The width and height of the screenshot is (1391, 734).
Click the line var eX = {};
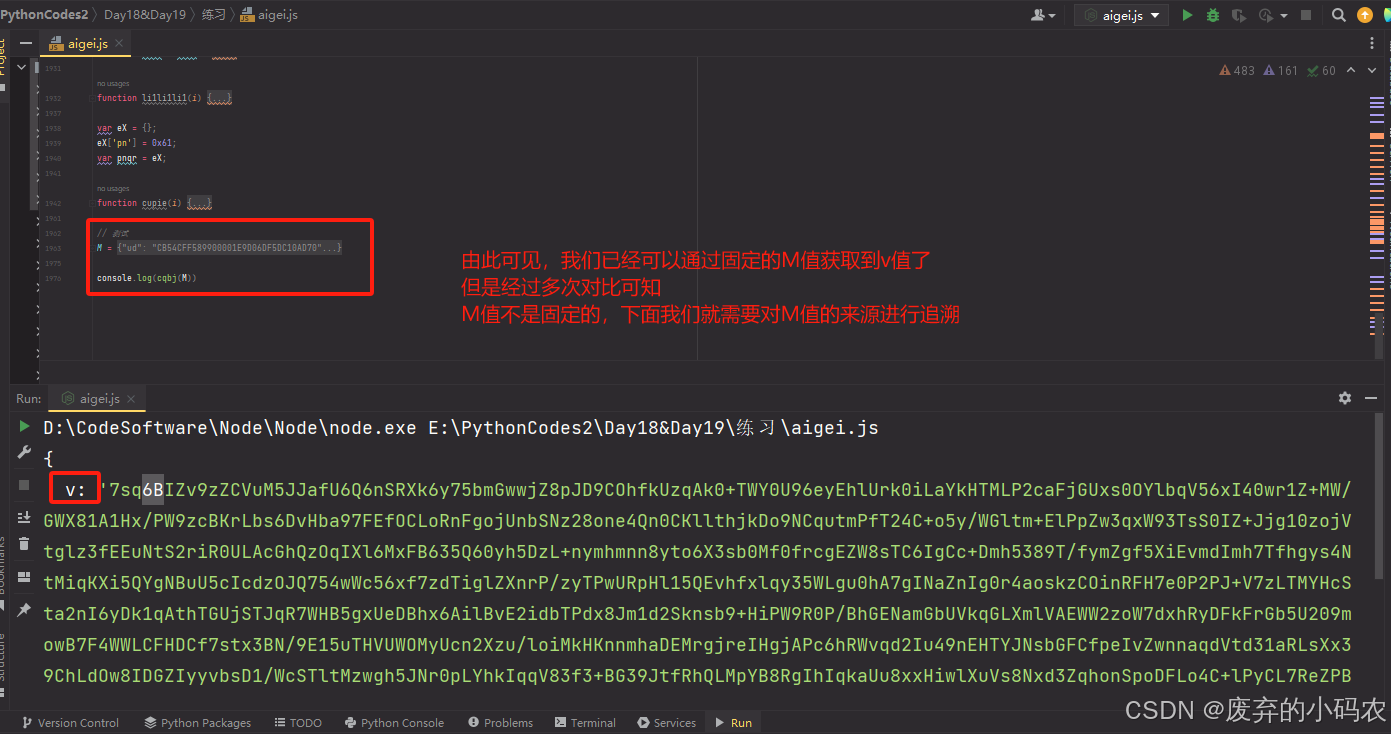127,128
